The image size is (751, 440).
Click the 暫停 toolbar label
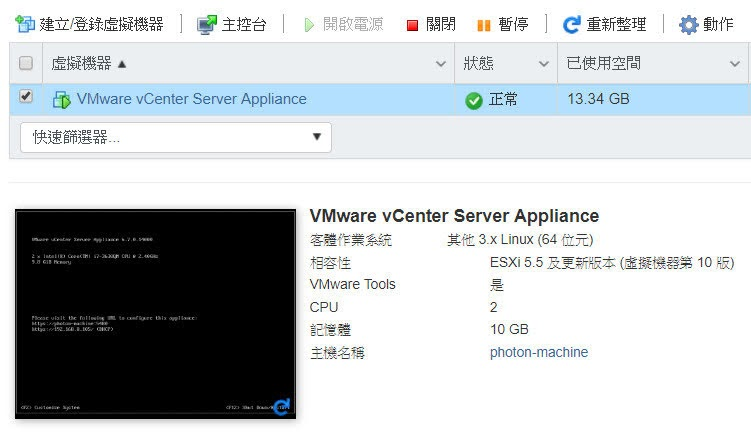point(513,24)
